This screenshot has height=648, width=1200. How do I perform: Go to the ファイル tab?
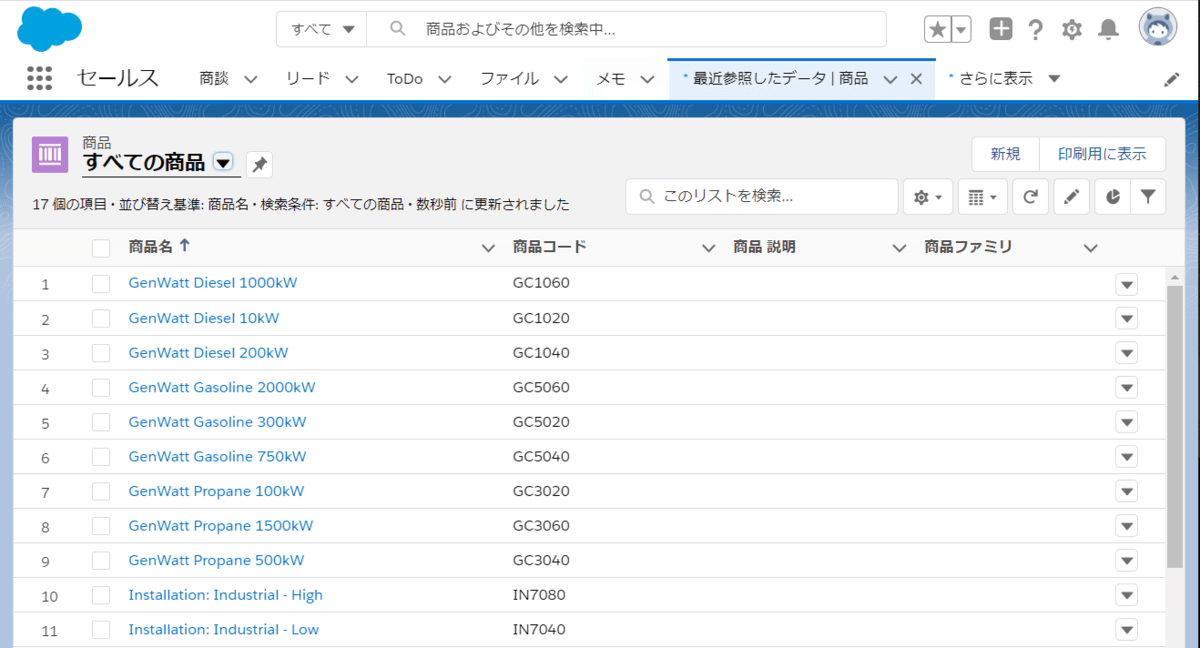[x=509, y=78]
